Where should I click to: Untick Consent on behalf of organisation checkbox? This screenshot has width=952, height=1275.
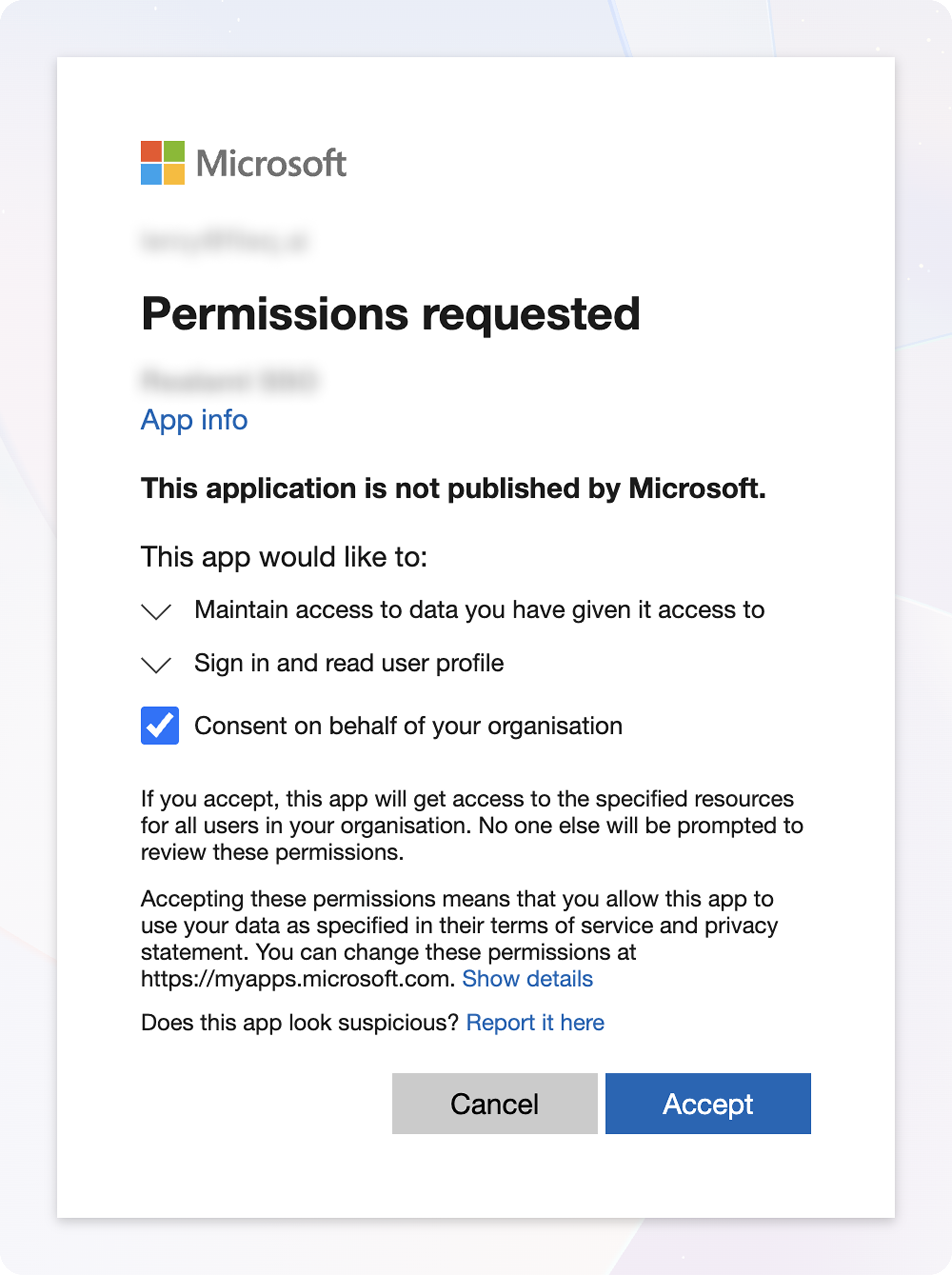pyautogui.click(x=160, y=725)
